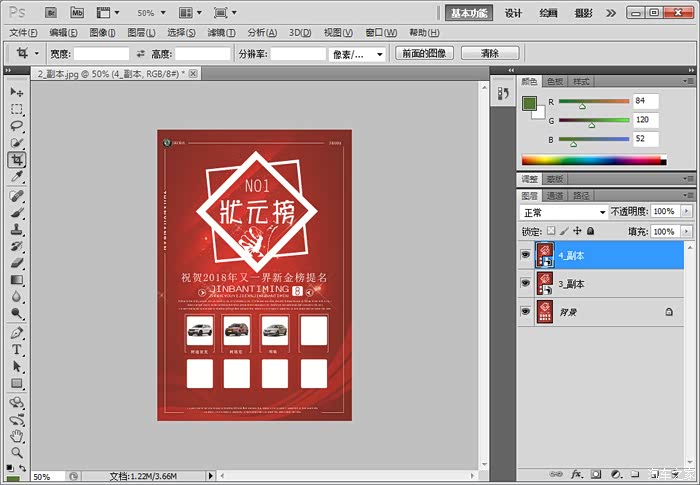
Task: Open the 图层(L) menu
Action: pos(143,32)
